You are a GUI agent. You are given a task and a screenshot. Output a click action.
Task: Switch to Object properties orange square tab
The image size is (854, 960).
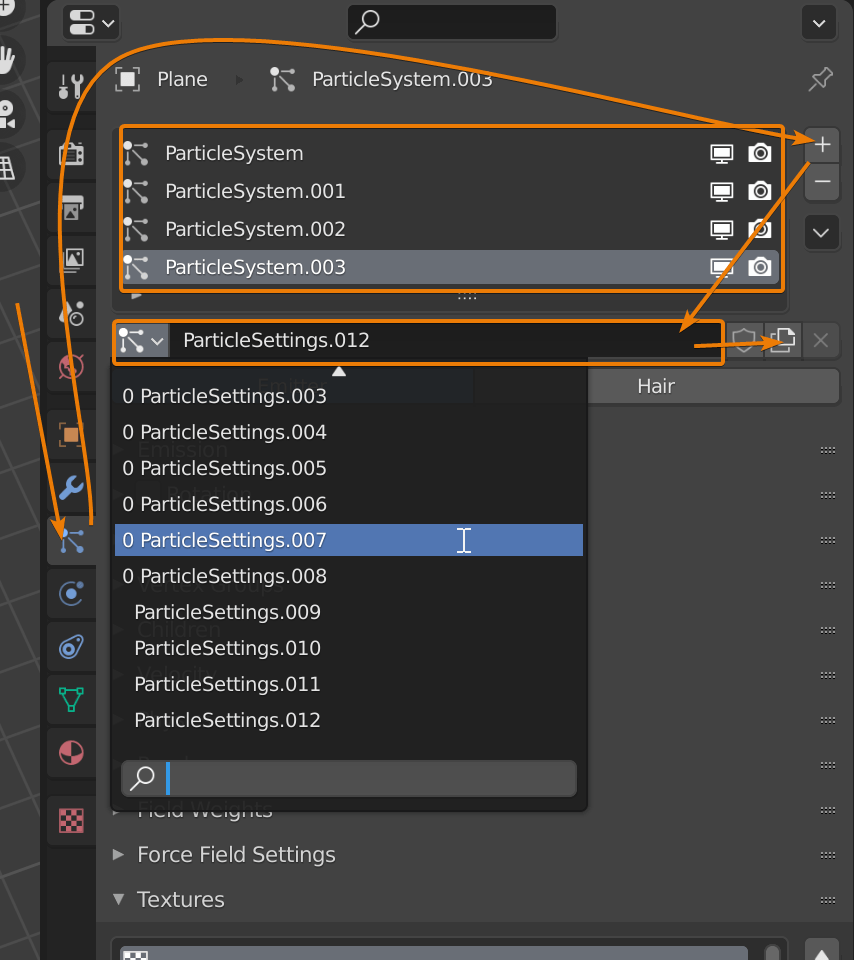point(71,434)
